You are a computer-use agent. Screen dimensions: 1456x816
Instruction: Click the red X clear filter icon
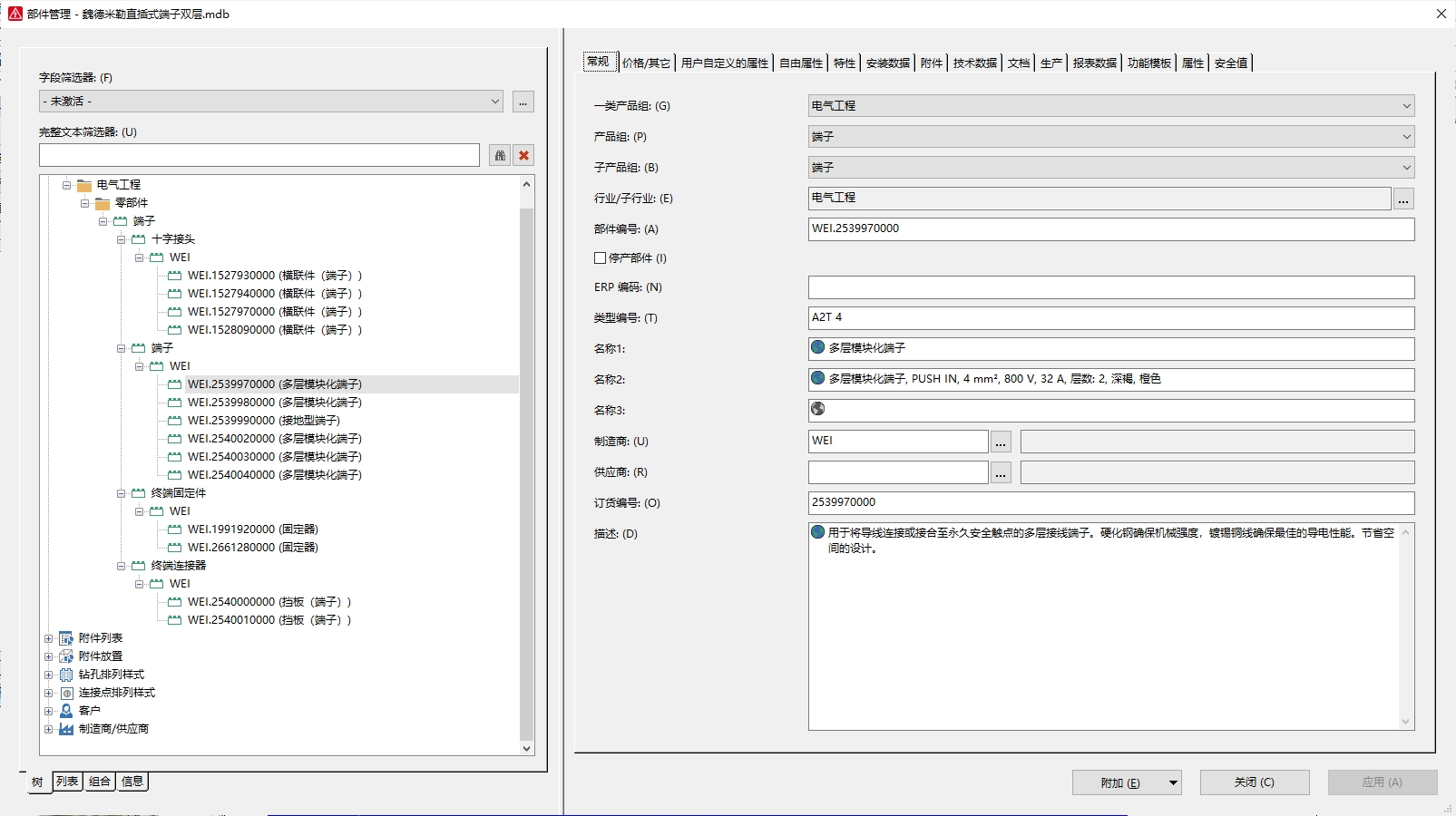(x=523, y=156)
